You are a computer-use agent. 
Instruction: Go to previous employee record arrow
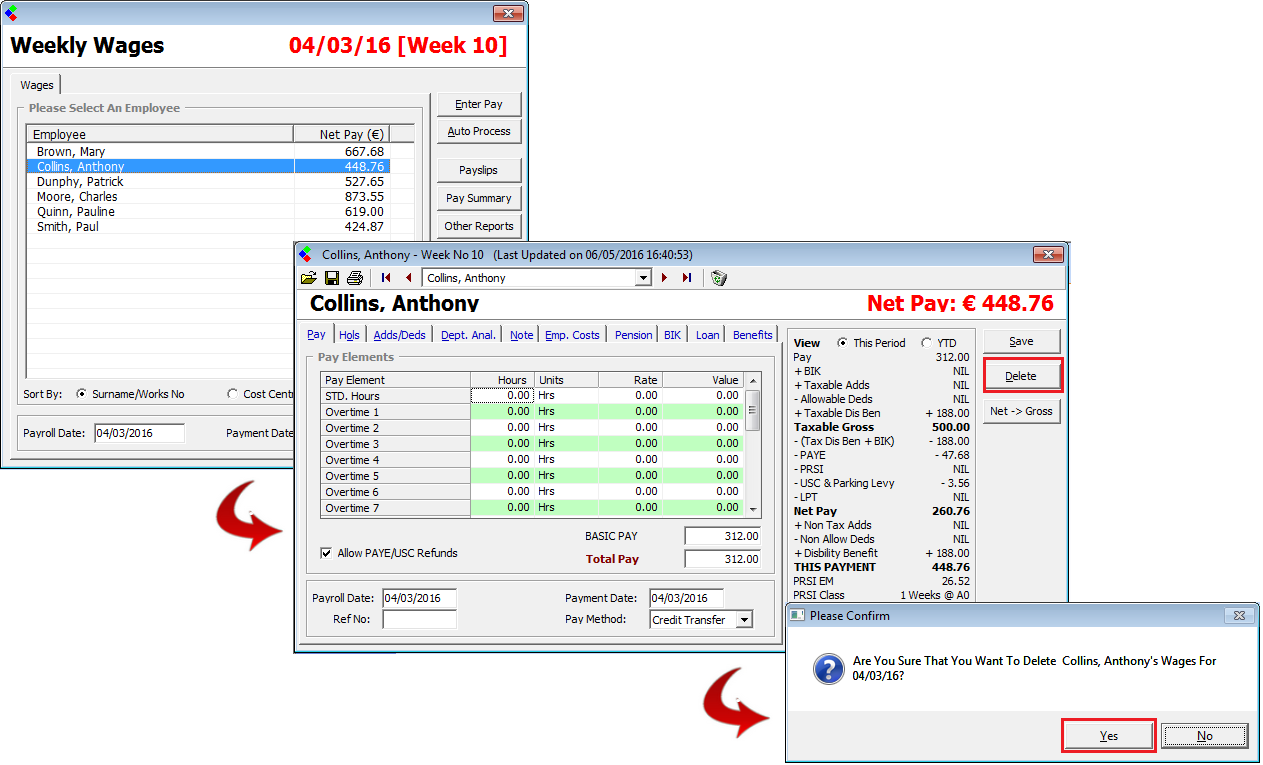coord(408,278)
